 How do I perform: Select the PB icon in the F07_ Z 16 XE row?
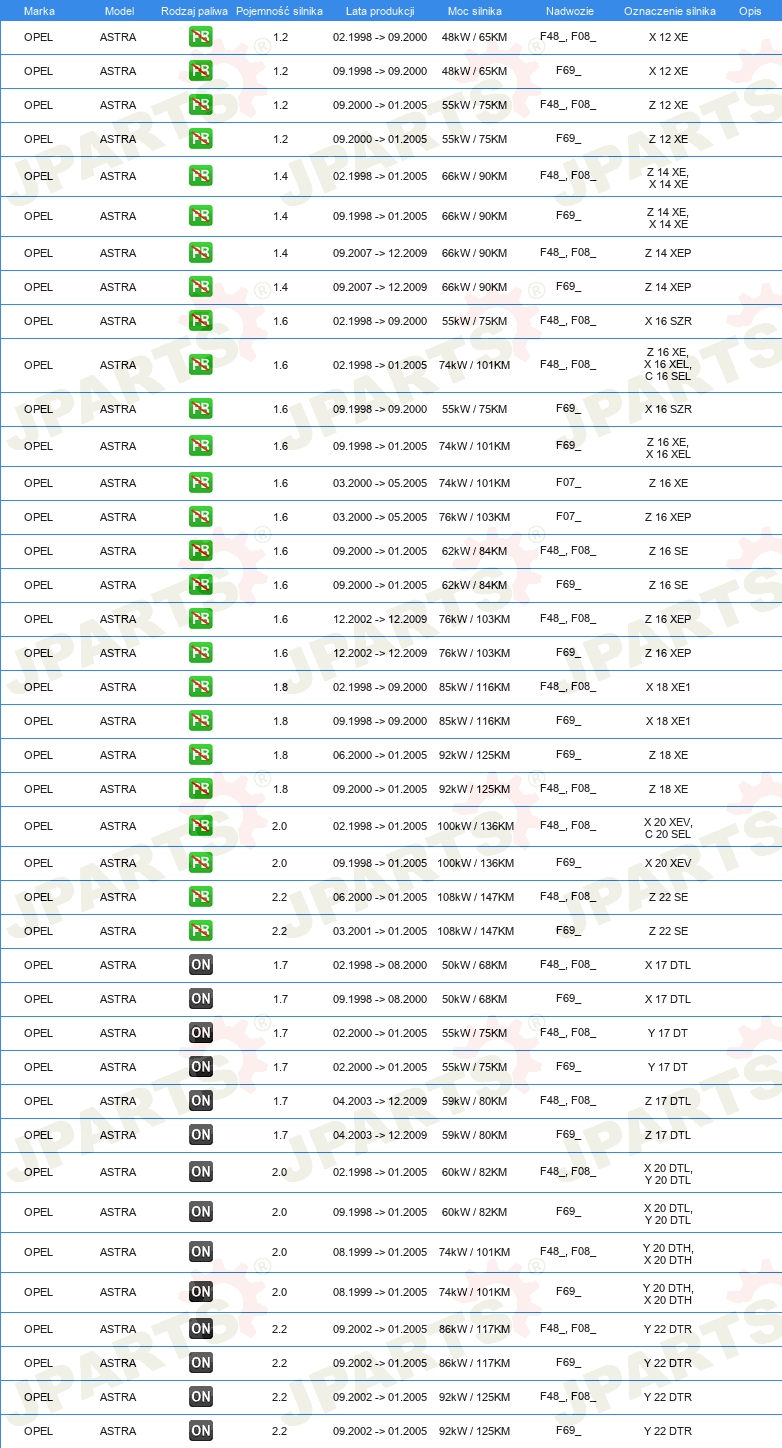pos(201,483)
